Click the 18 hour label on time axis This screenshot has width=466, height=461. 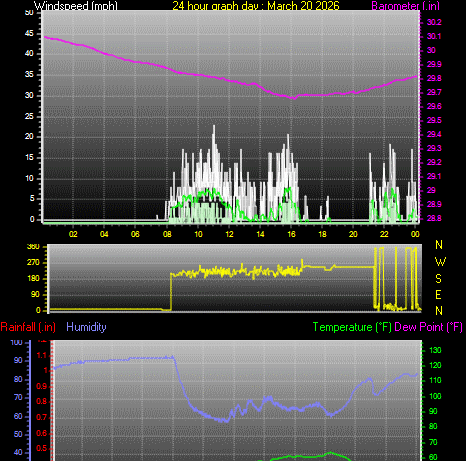(322, 234)
